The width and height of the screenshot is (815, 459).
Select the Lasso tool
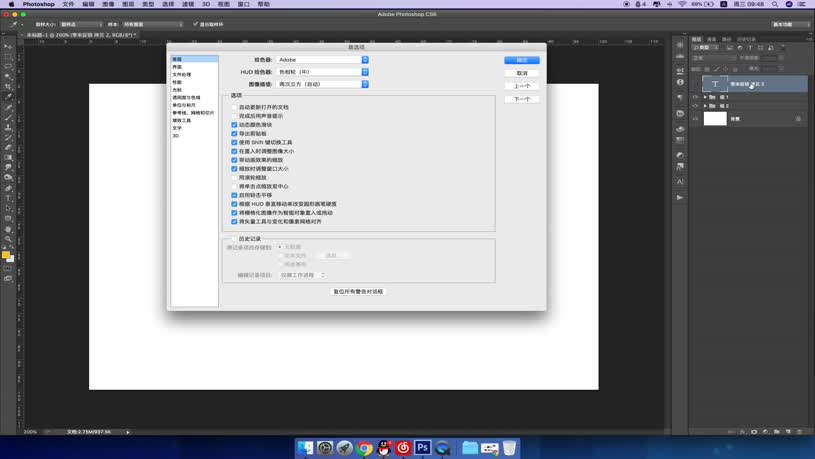[8, 67]
